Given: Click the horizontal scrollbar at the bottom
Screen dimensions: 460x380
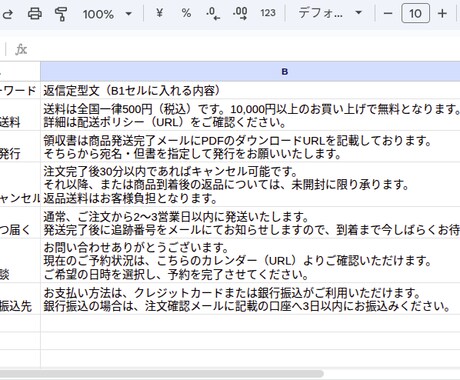Looking at the screenshot, I should click(x=162, y=374).
